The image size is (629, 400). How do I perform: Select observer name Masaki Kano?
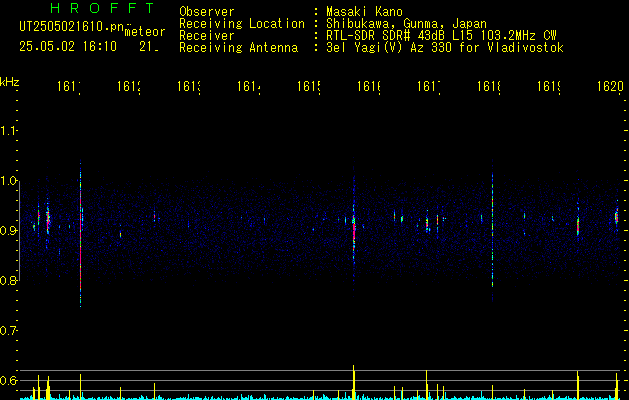(x=364, y=12)
